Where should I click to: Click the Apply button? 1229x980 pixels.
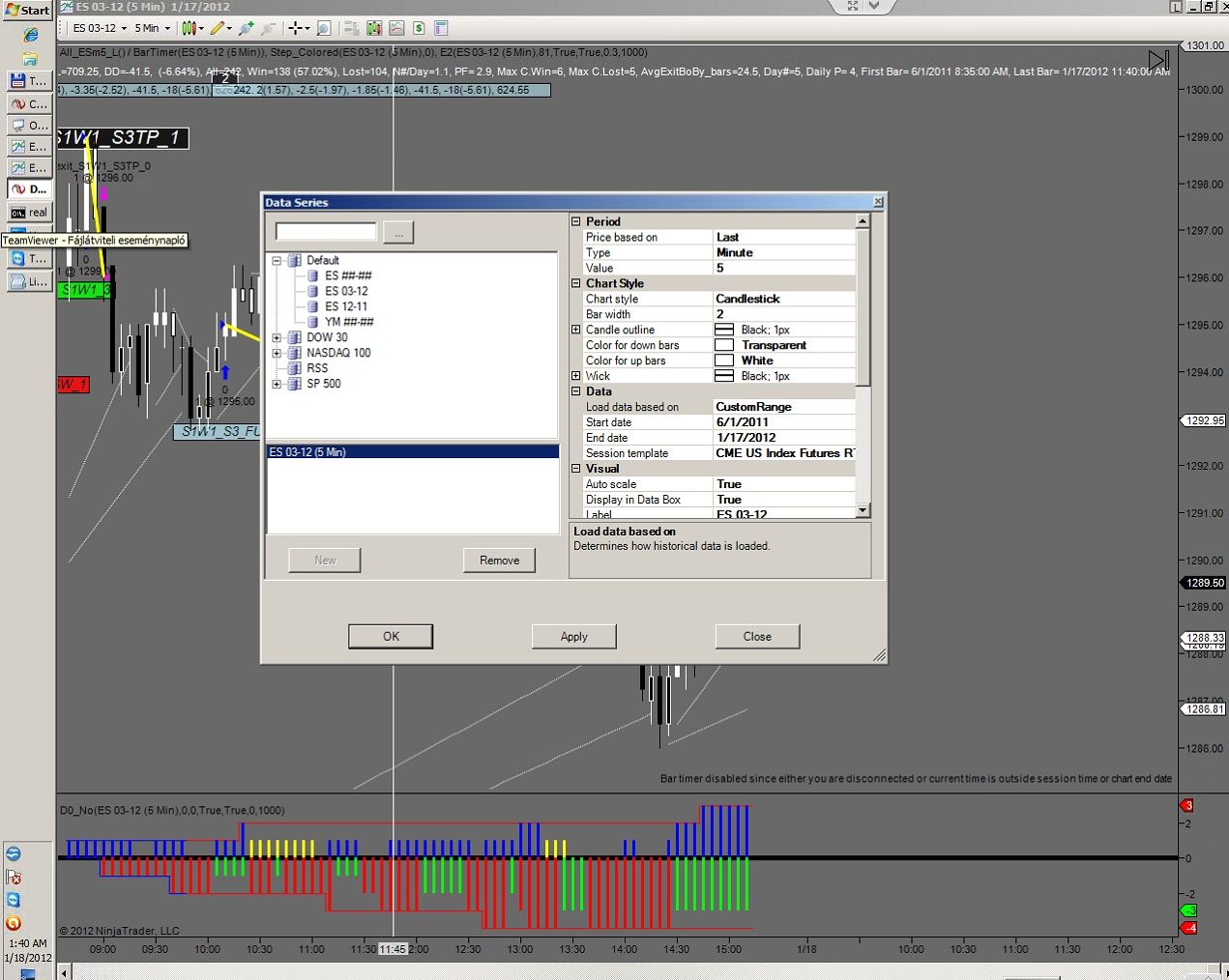click(573, 636)
